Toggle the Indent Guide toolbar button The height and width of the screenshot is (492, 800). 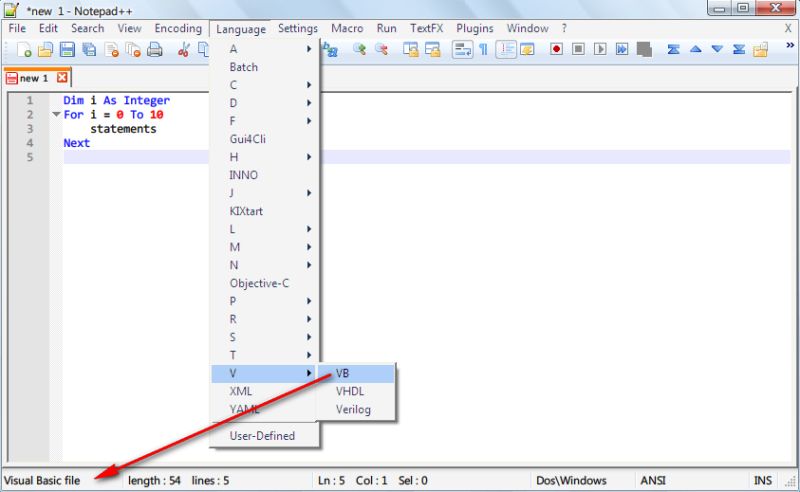point(506,50)
